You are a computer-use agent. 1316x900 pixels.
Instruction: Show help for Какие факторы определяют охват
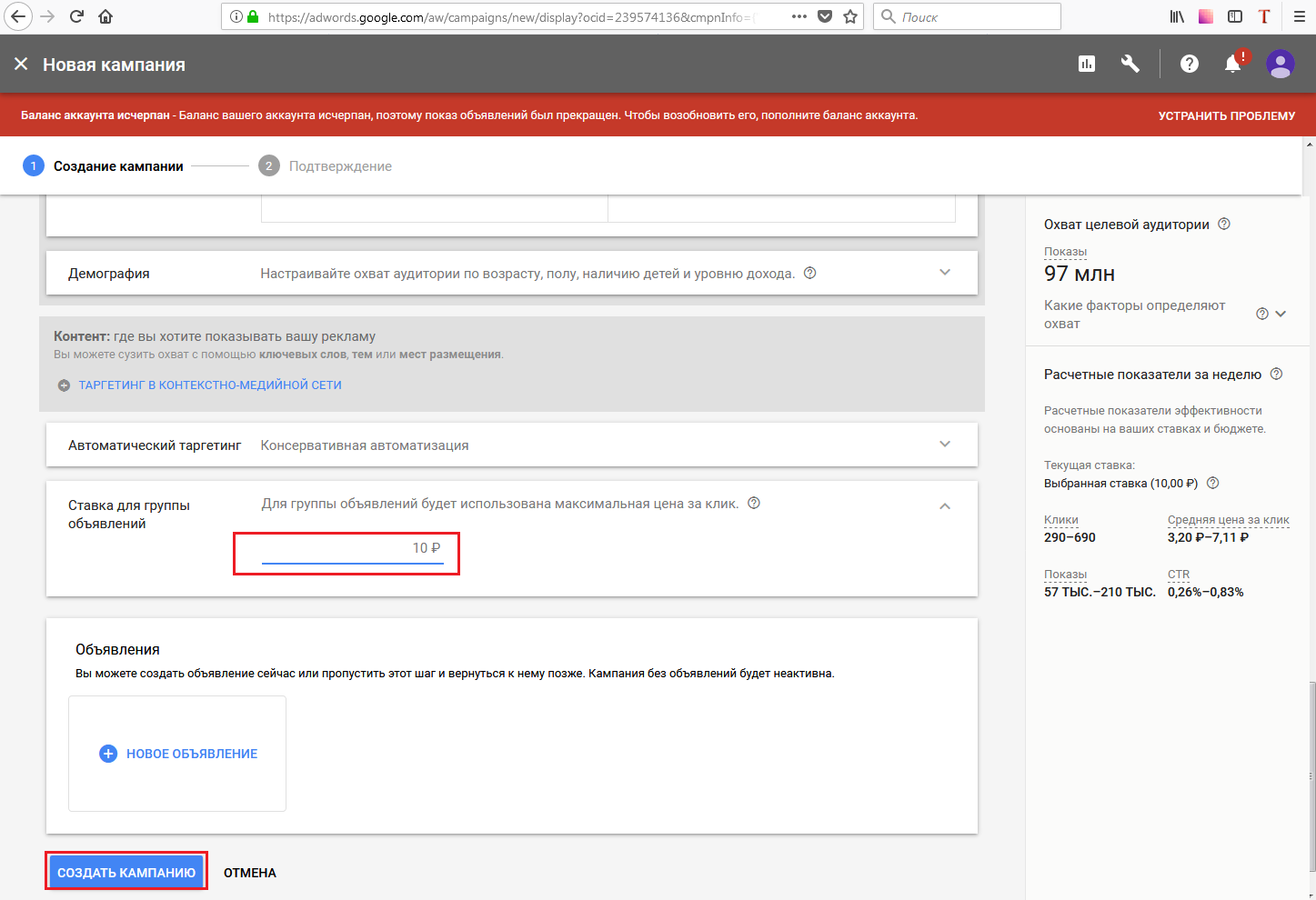pyautogui.click(x=1262, y=314)
